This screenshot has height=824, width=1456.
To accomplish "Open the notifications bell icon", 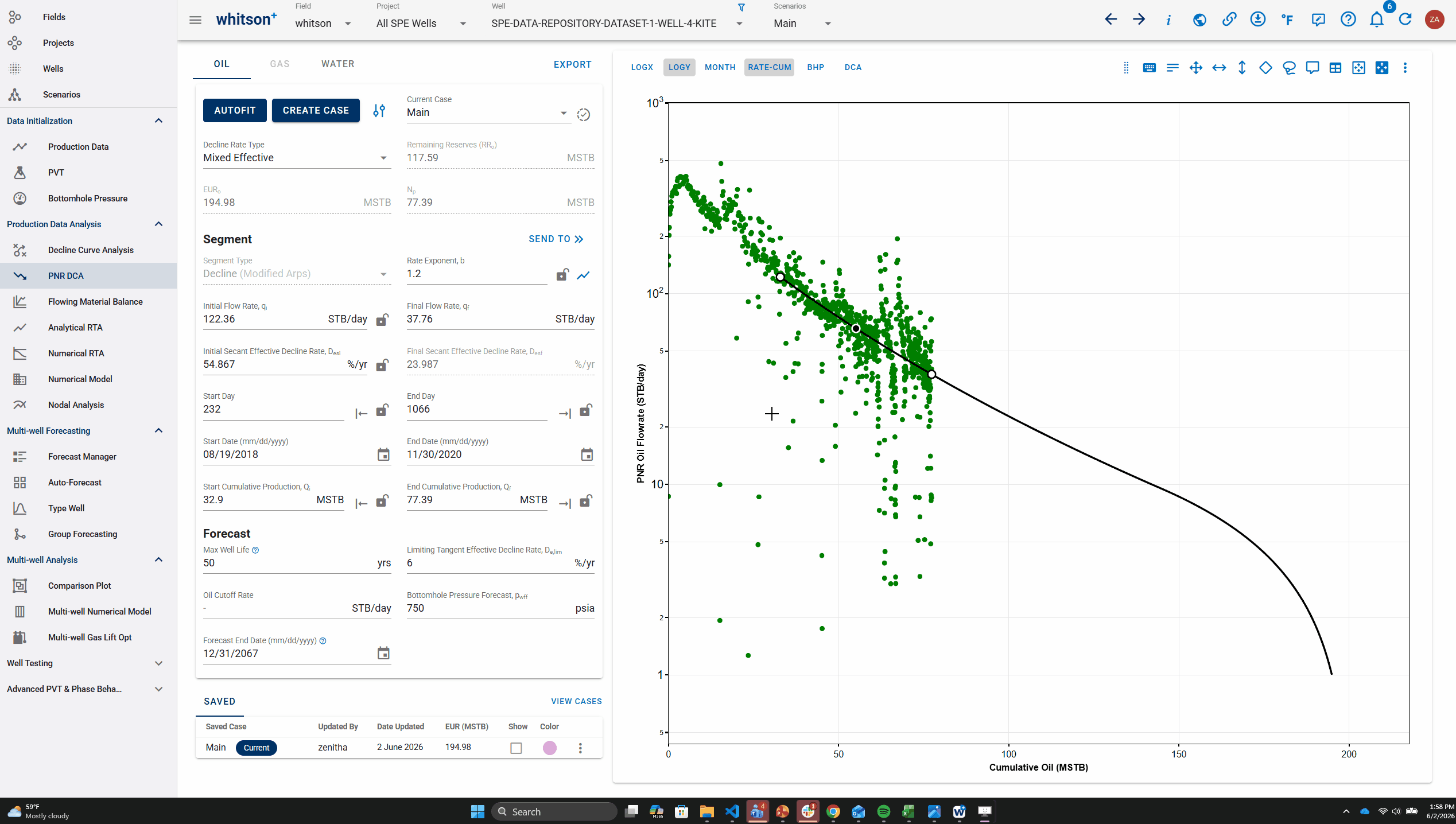I will click(x=1376, y=20).
